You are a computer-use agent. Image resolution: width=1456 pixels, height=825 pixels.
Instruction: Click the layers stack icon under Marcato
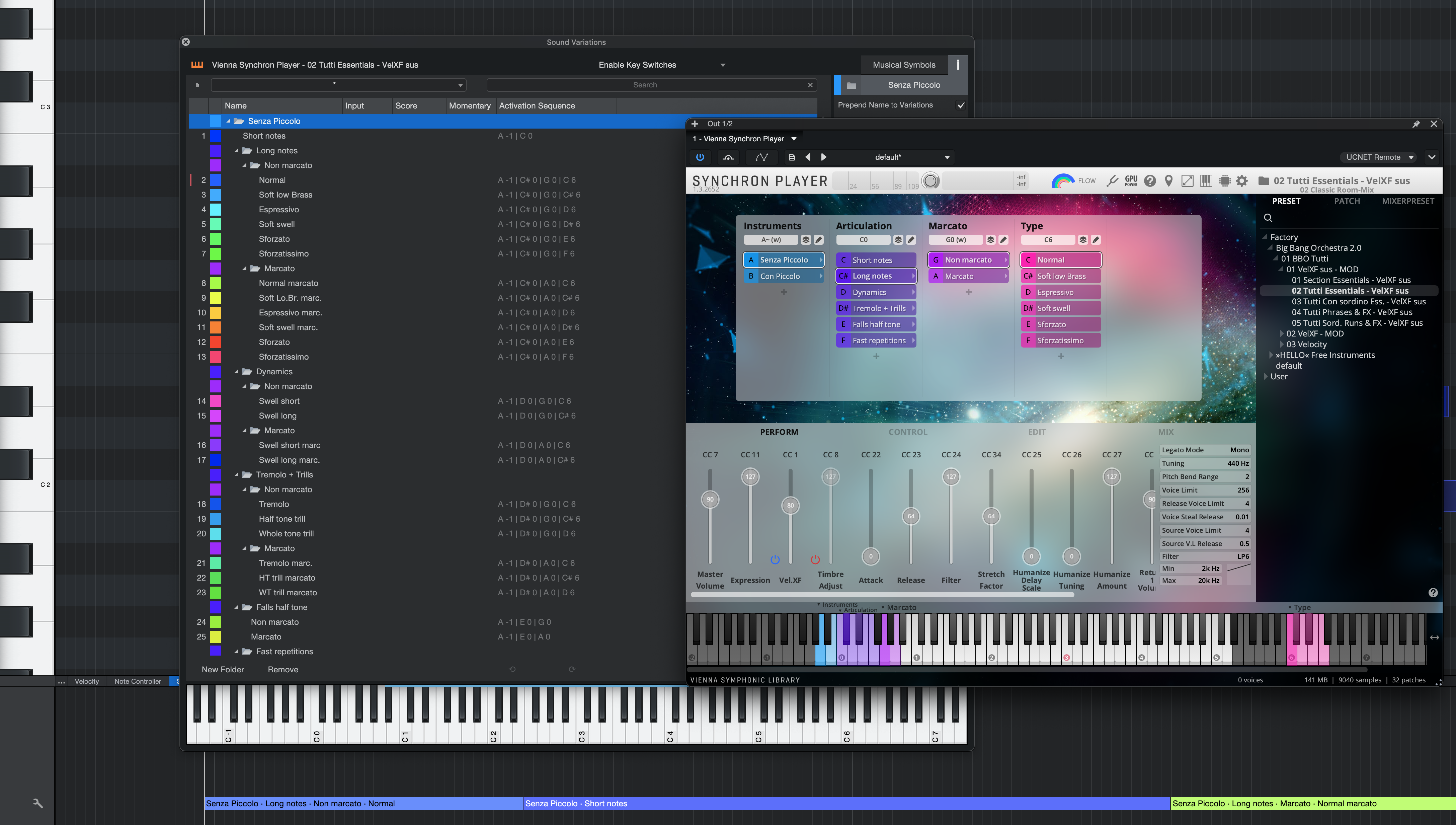990,240
